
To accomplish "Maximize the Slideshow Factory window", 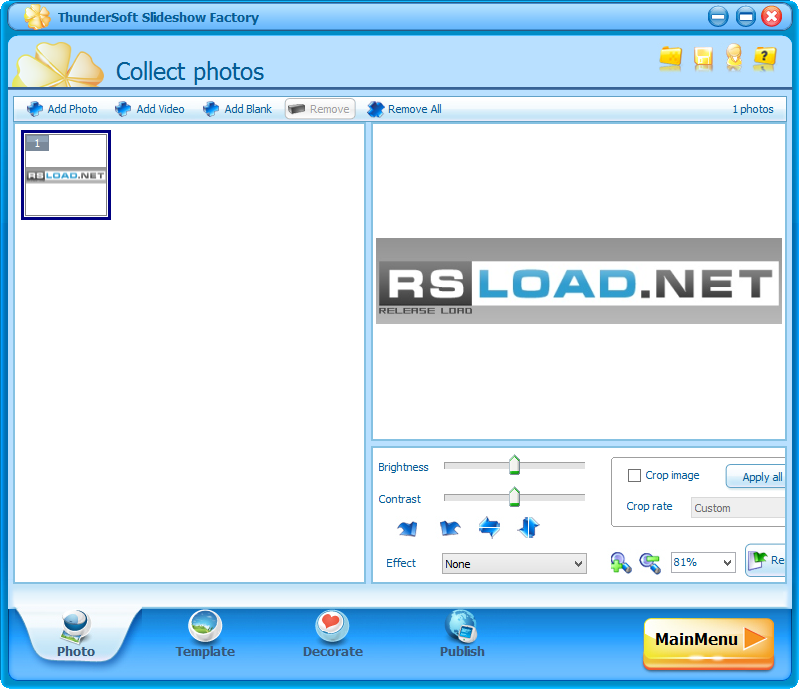I will [745, 17].
